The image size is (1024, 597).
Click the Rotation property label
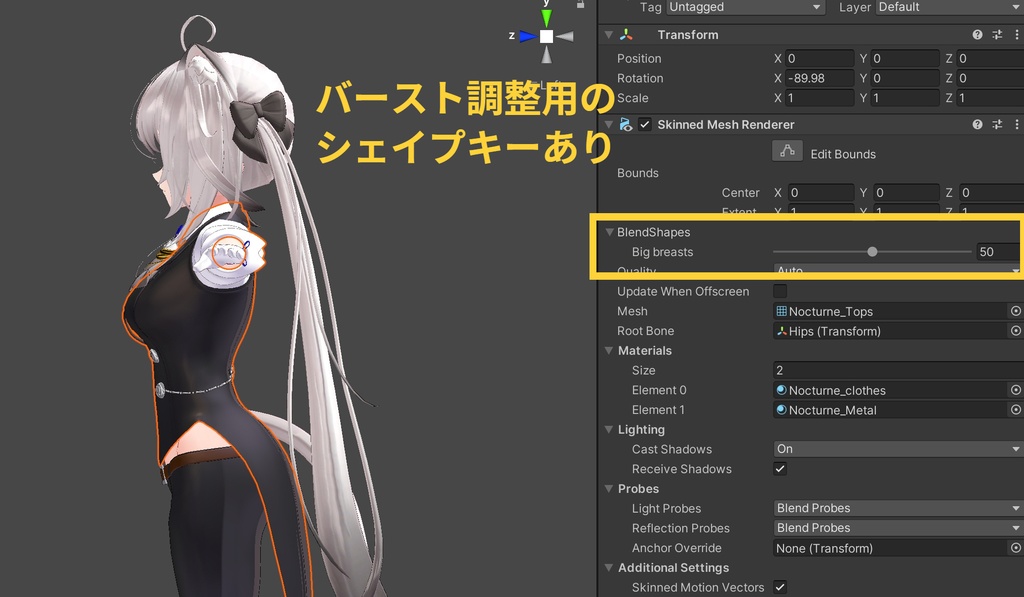pos(640,78)
